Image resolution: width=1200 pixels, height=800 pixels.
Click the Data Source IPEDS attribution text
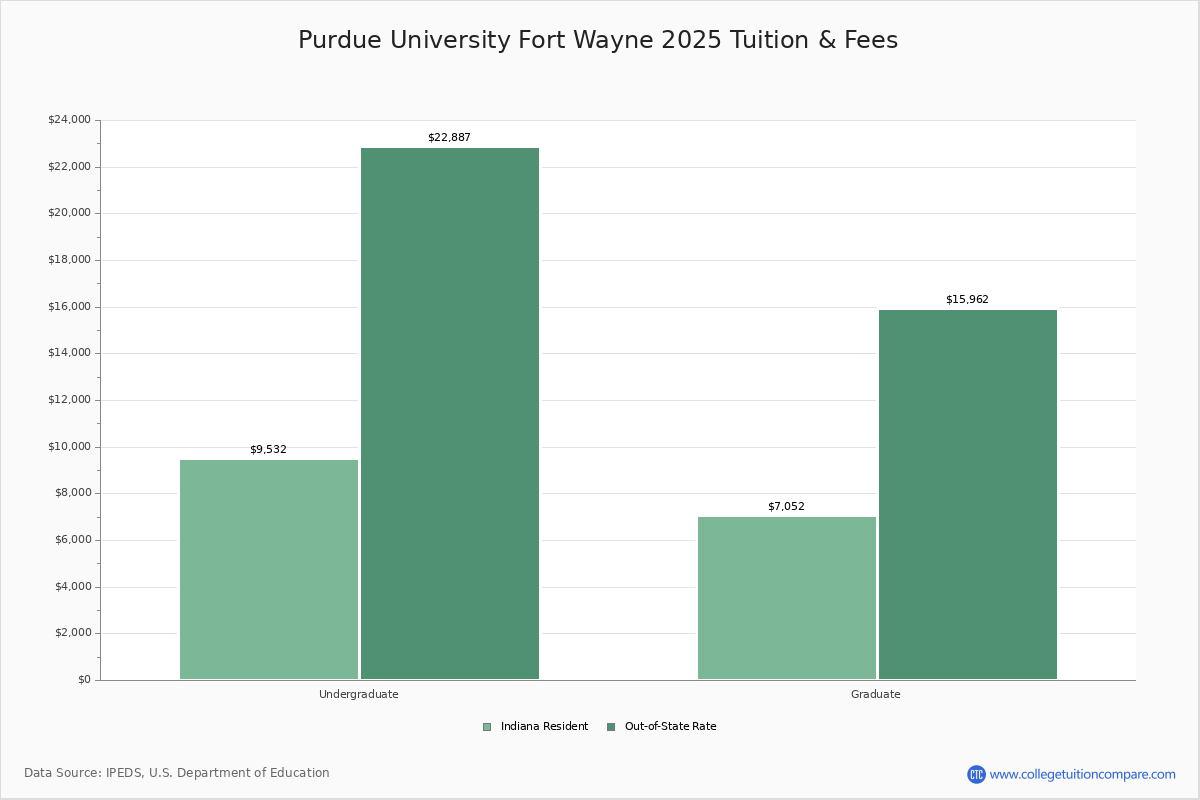(178, 772)
